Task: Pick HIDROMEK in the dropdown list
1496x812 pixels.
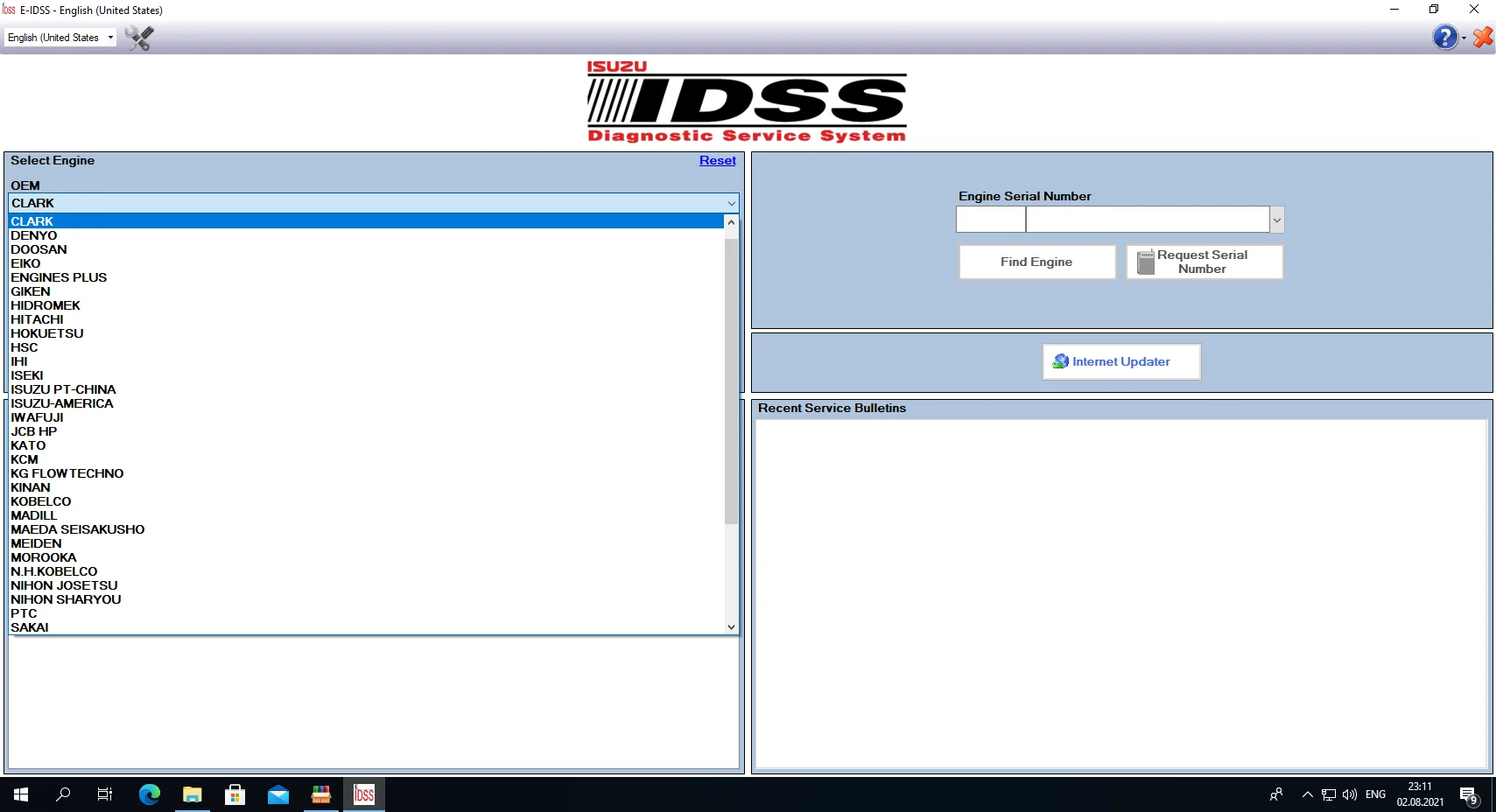Action: coord(367,305)
